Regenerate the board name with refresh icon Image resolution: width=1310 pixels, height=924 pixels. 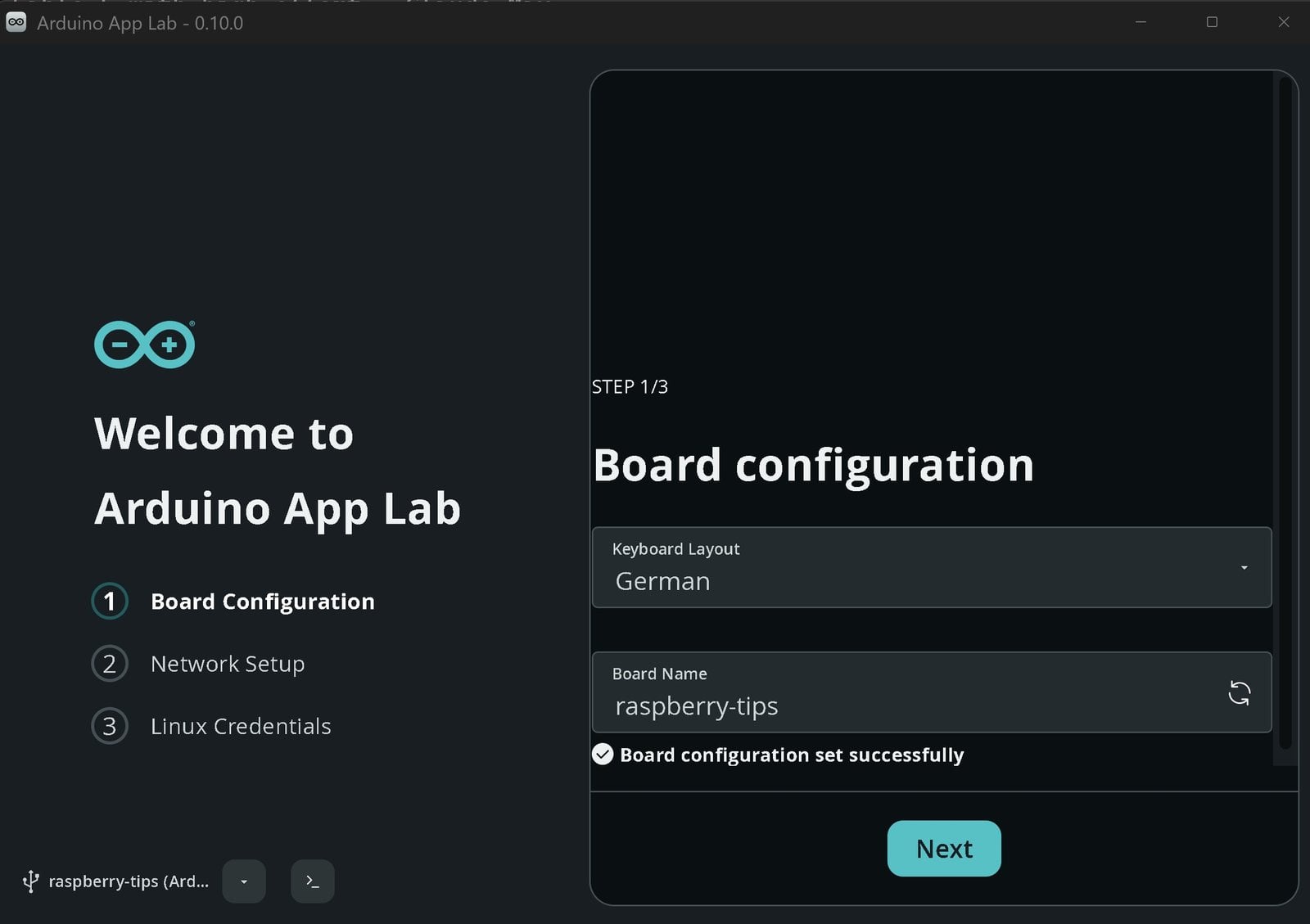pyautogui.click(x=1239, y=693)
